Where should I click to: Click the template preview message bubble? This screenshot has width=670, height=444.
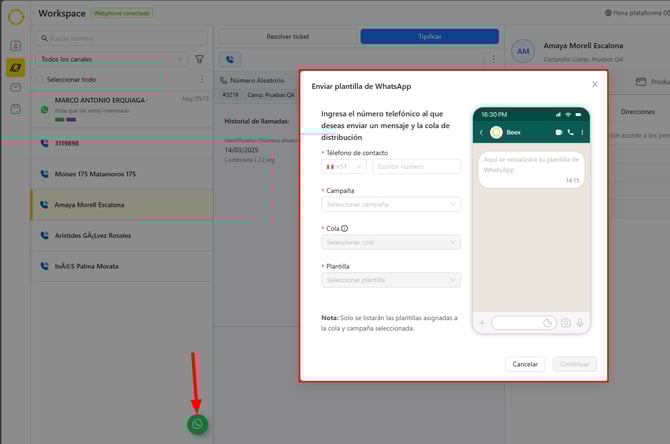click(531, 170)
